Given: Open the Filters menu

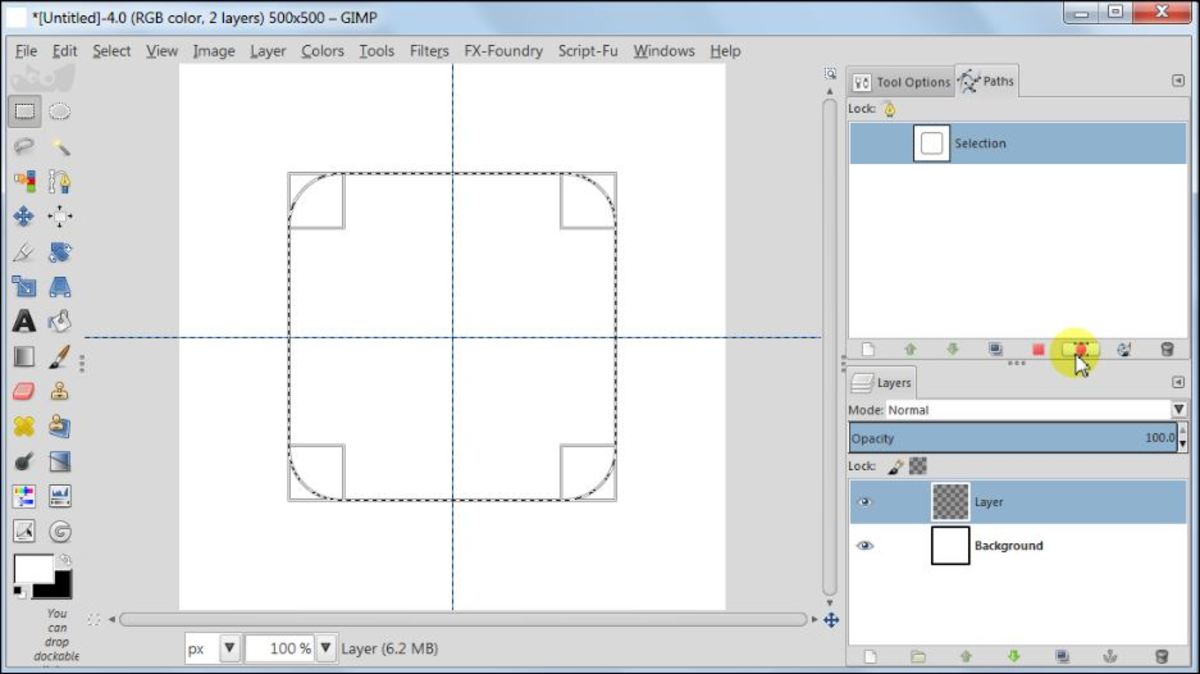Looking at the screenshot, I should pyautogui.click(x=428, y=51).
